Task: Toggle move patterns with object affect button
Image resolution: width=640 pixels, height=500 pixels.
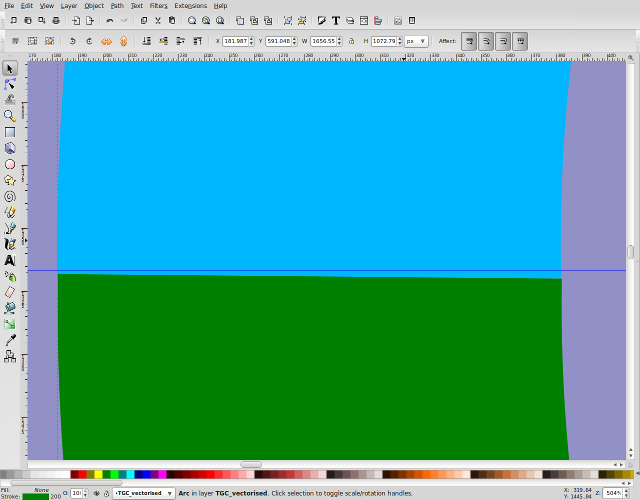Action: [x=520, y=41]
